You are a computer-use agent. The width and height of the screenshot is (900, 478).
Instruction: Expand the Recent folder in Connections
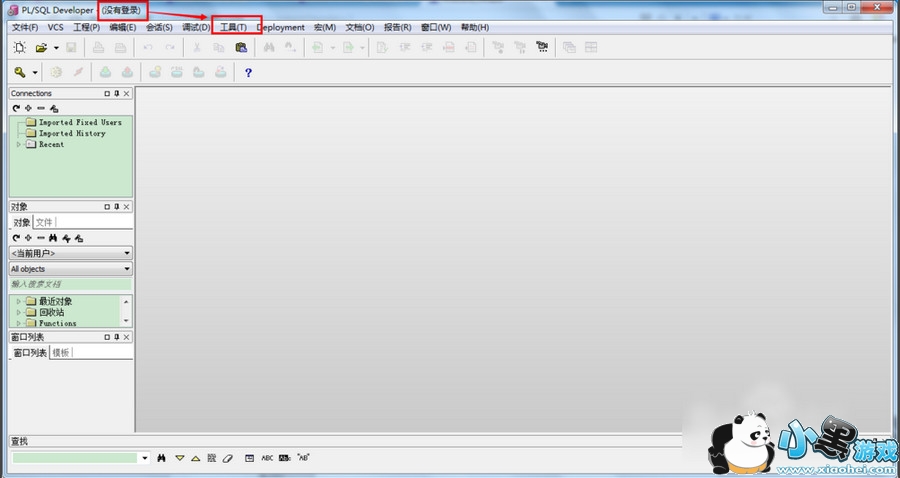click(18, 145)
